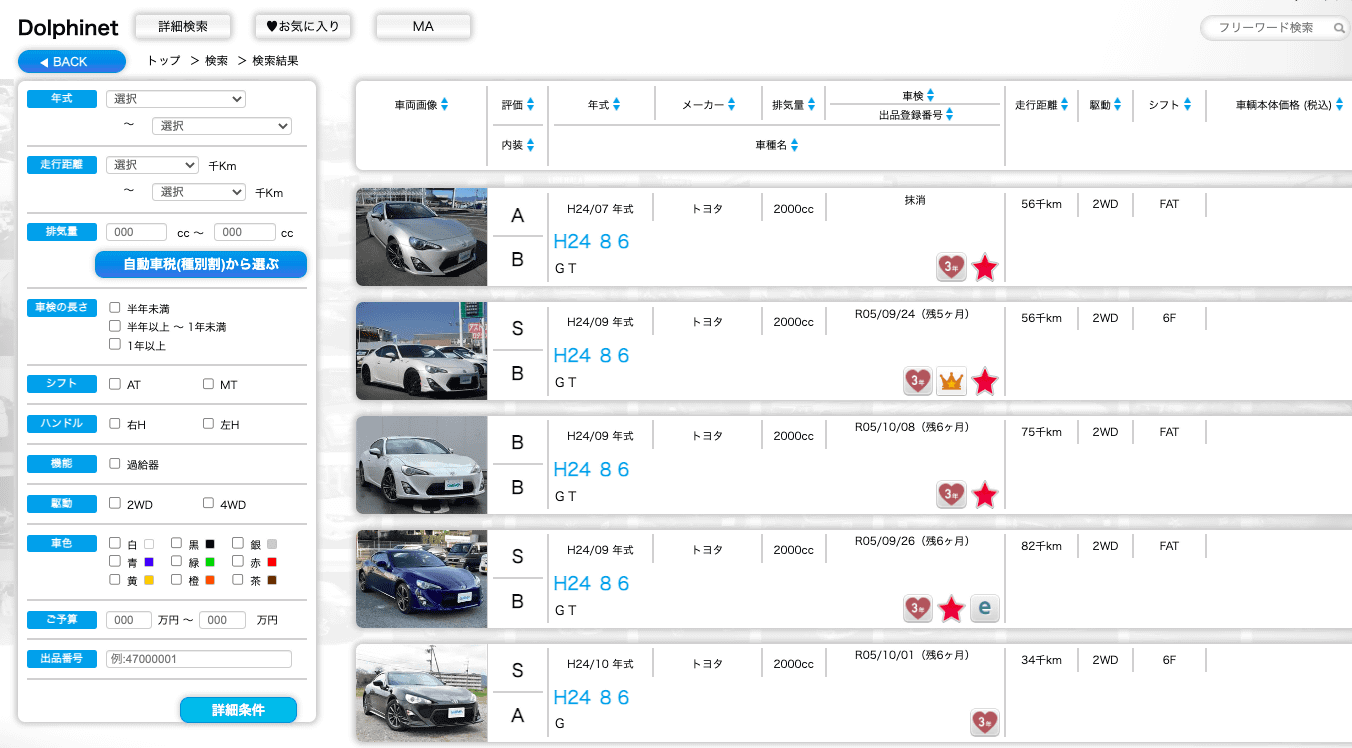Viewport: 1352px width, 748px height.
Task: Sort results by 評価 column arrows
Action: [530, 104]
